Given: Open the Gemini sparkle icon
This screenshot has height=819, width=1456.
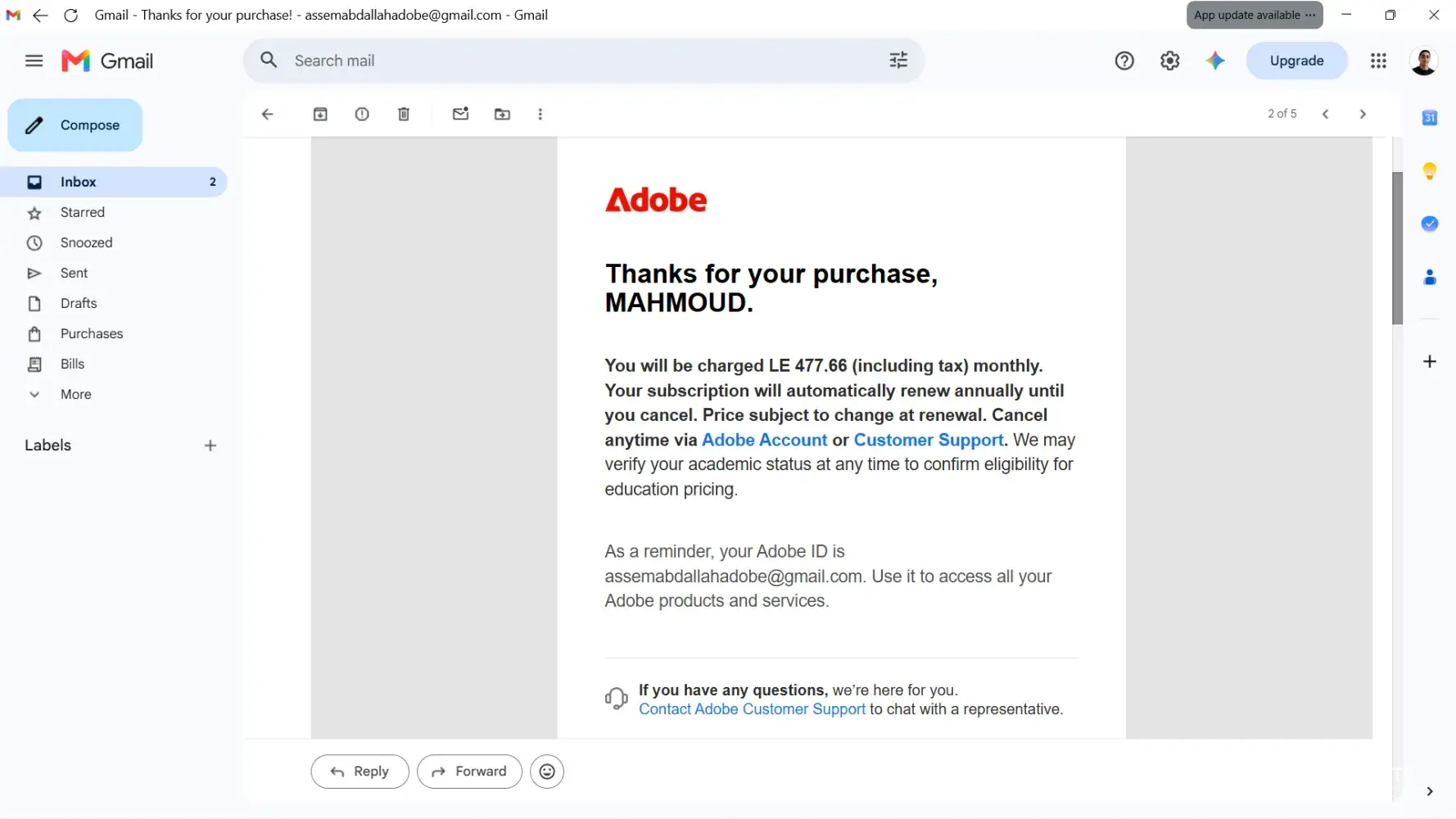Looking at the screenshot, I should point(1215,61).
